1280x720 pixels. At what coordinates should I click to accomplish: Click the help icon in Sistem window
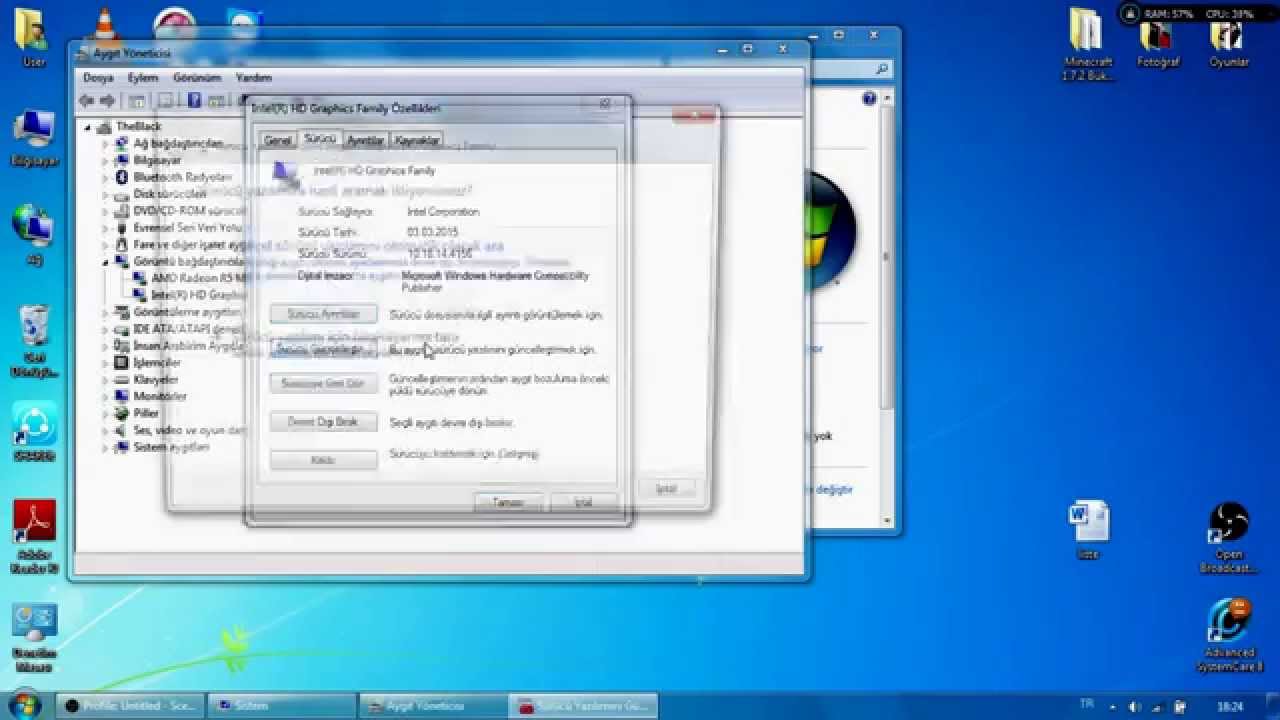[x=869, y=98]
